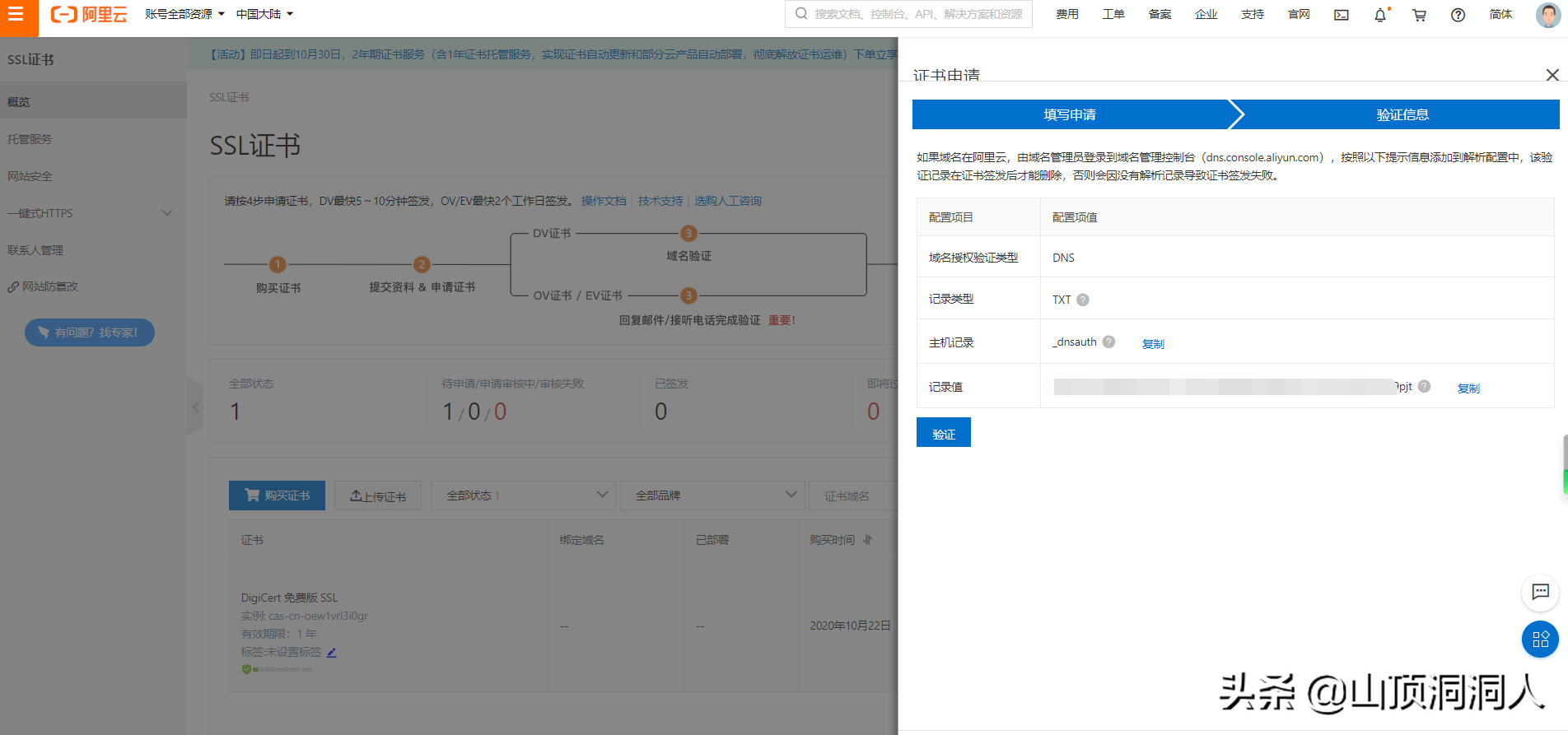Image resolution: width=1568 pixels, height=735 pixels.
Task: Open the user avatar menu
Action: tap(1548, 15)
